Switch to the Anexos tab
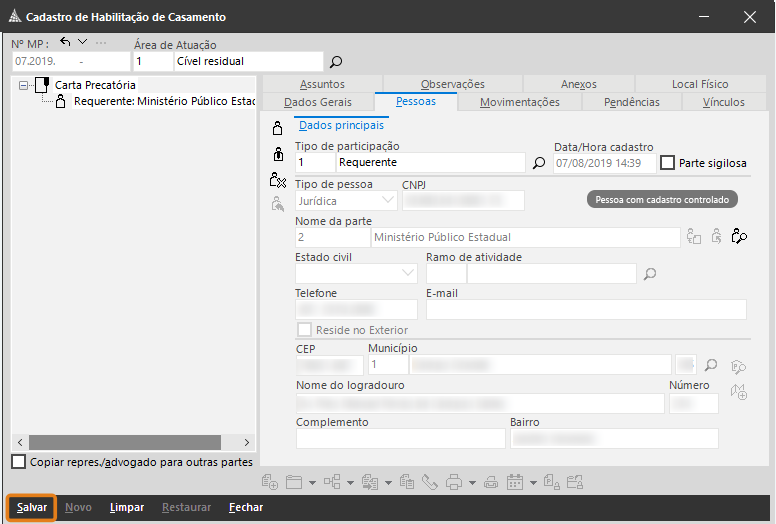 [579, 84]
